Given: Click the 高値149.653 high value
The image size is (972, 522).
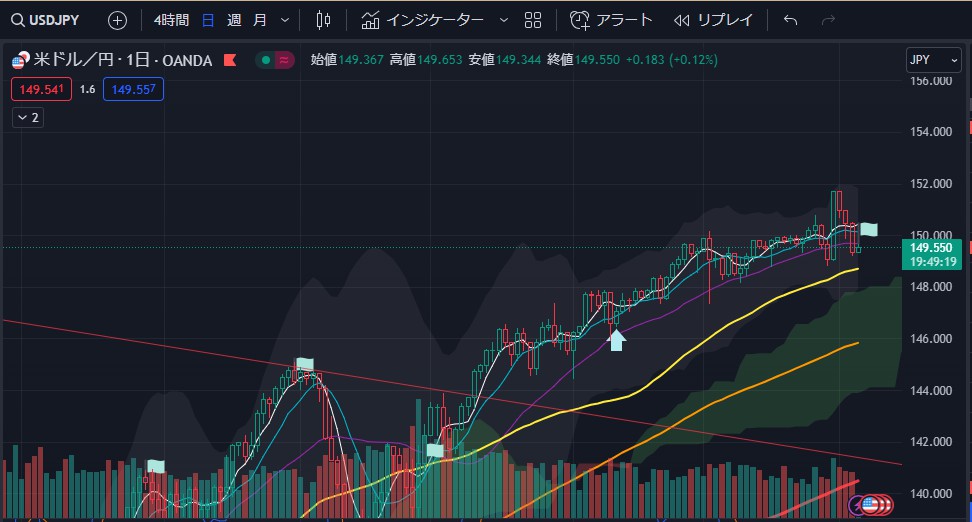Looking at the screenshot, I should [x=426, y=60].
